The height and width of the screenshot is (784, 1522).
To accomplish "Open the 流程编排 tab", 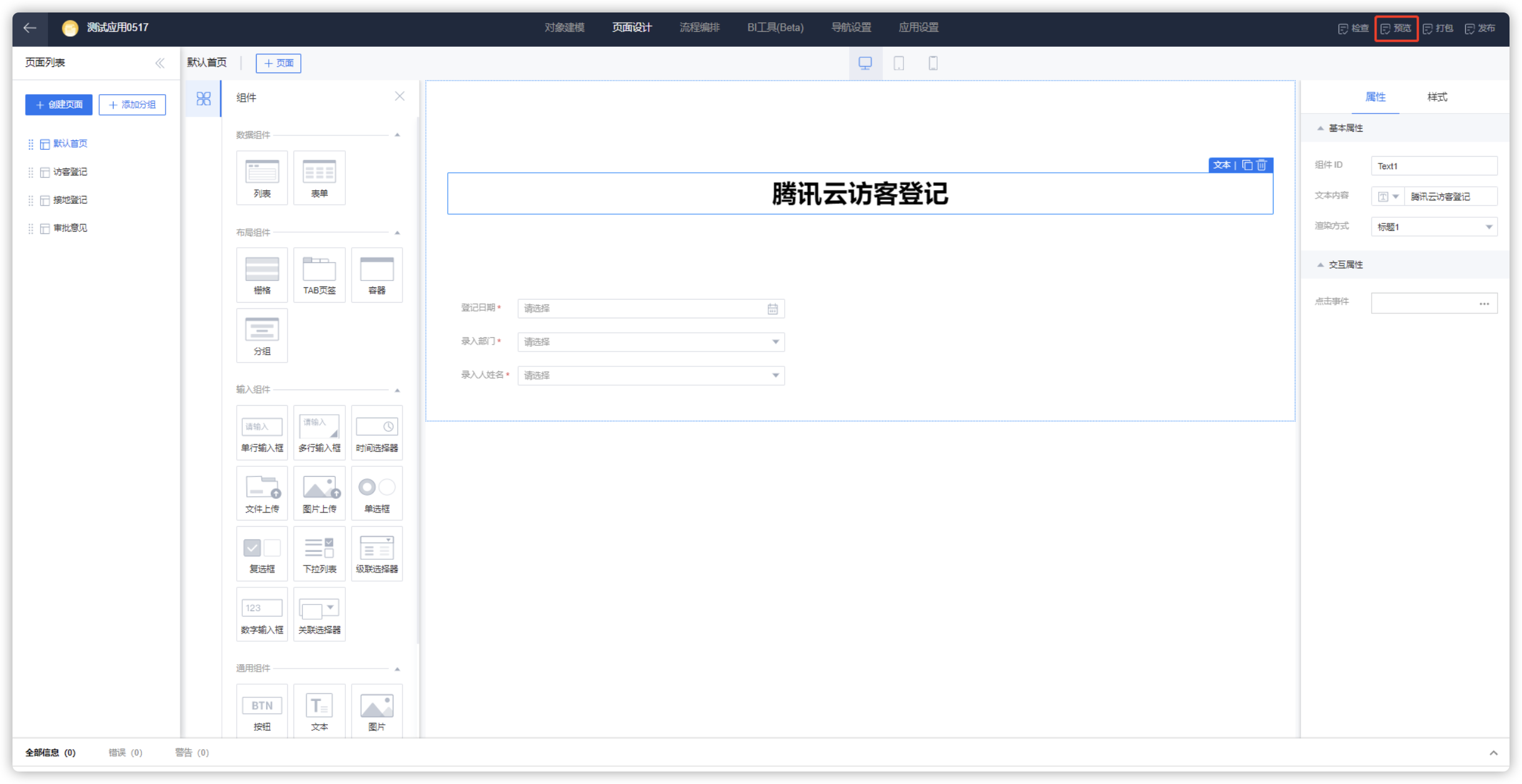I will click(x=699, y=27).
